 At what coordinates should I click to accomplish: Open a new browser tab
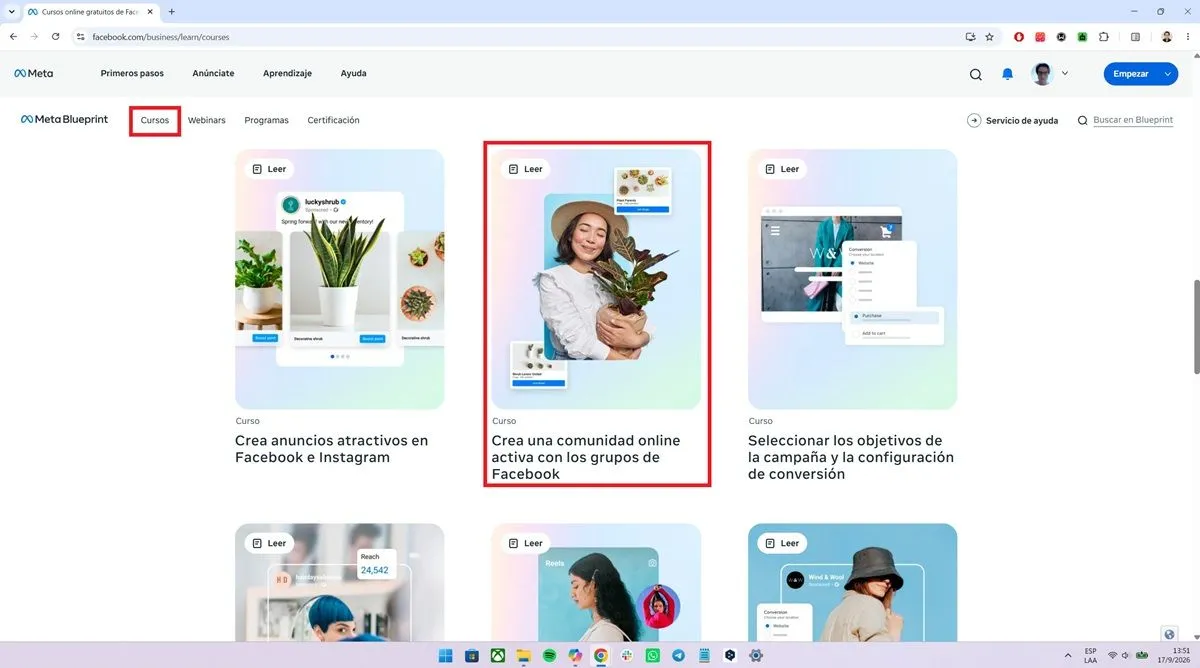(x=172, y=11)
